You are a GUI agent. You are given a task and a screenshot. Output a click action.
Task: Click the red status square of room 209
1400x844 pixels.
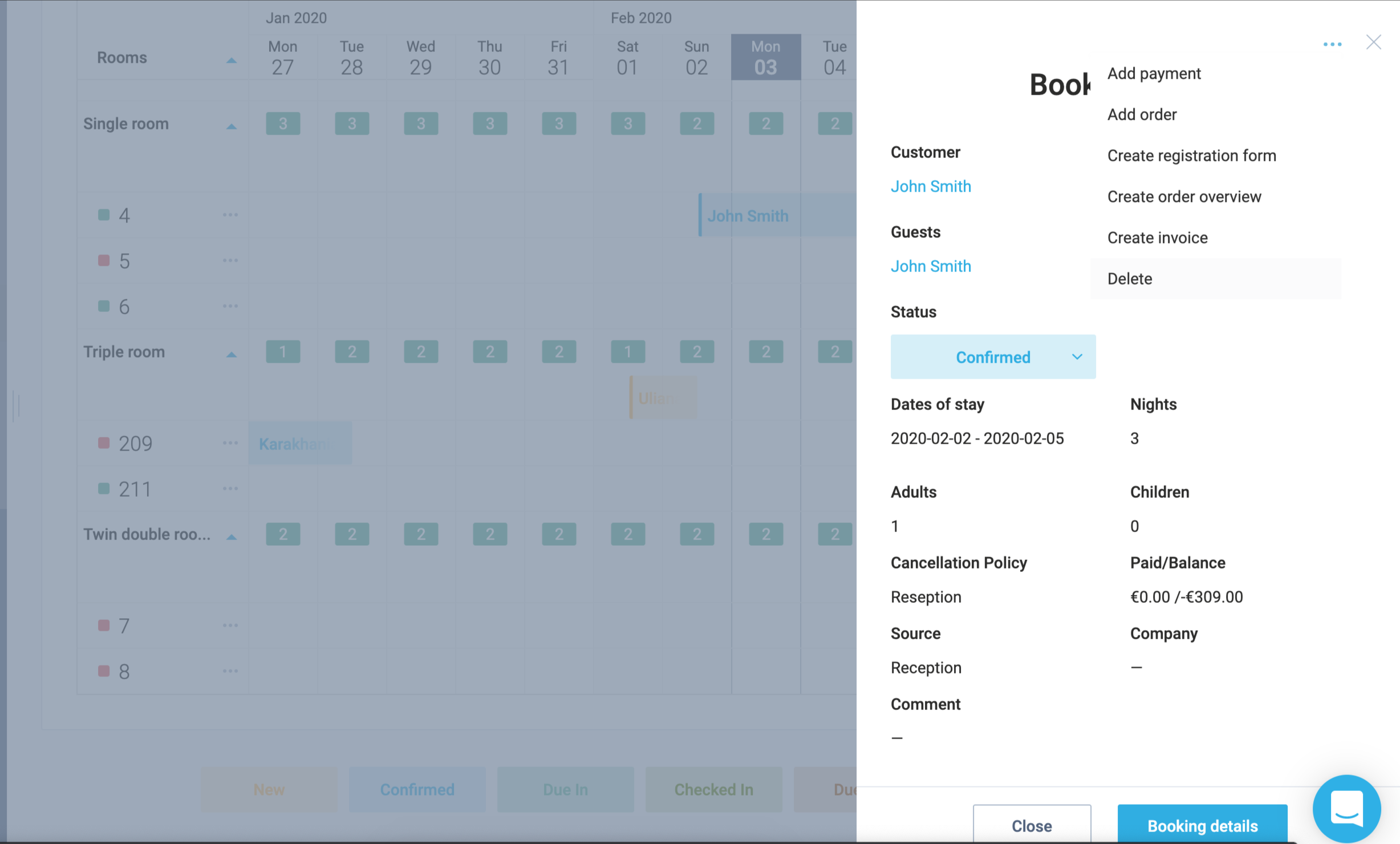coord(104,443)
